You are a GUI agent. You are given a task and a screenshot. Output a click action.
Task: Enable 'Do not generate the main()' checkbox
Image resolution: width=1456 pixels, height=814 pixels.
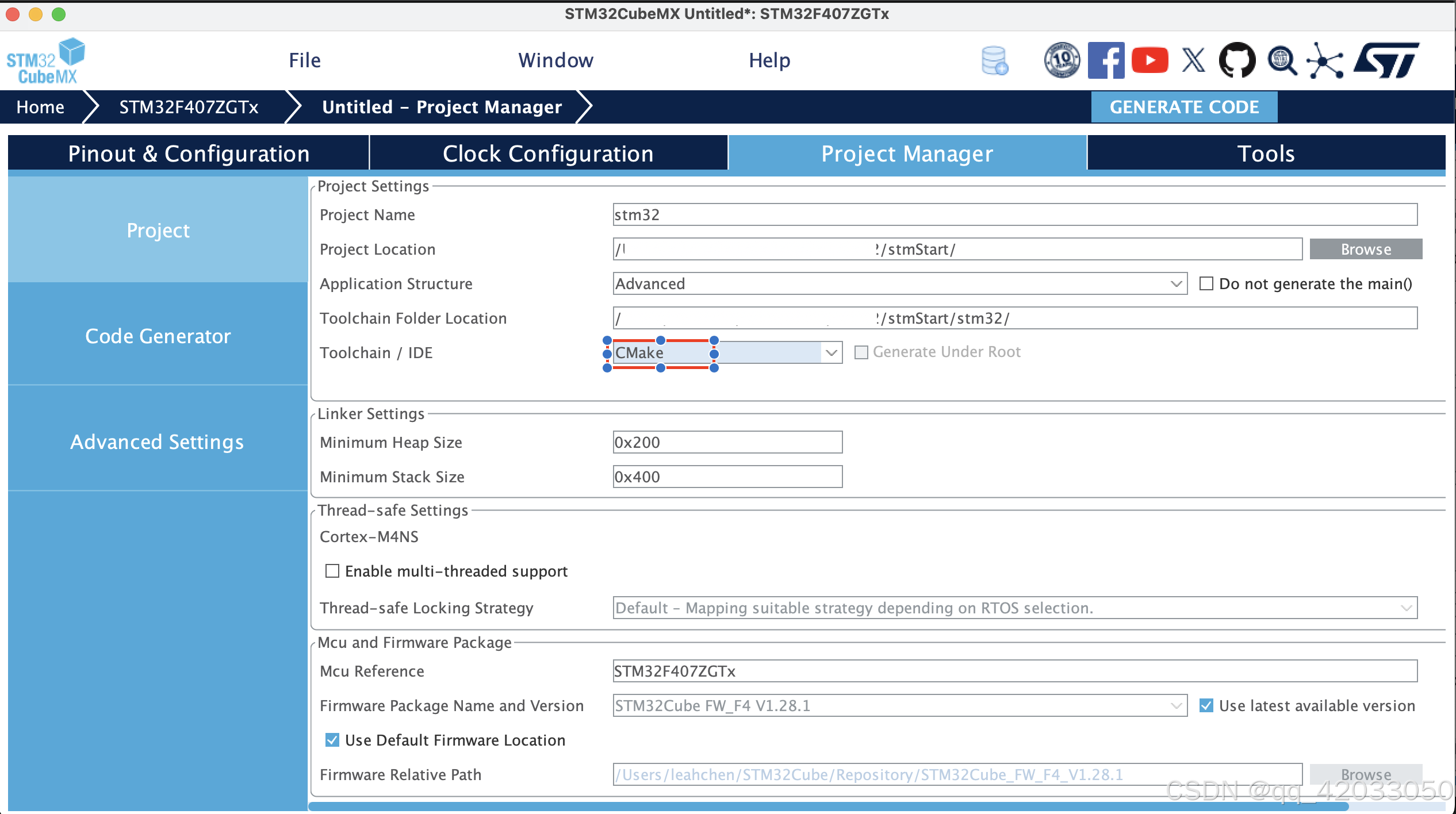(x=1206, y=283)
